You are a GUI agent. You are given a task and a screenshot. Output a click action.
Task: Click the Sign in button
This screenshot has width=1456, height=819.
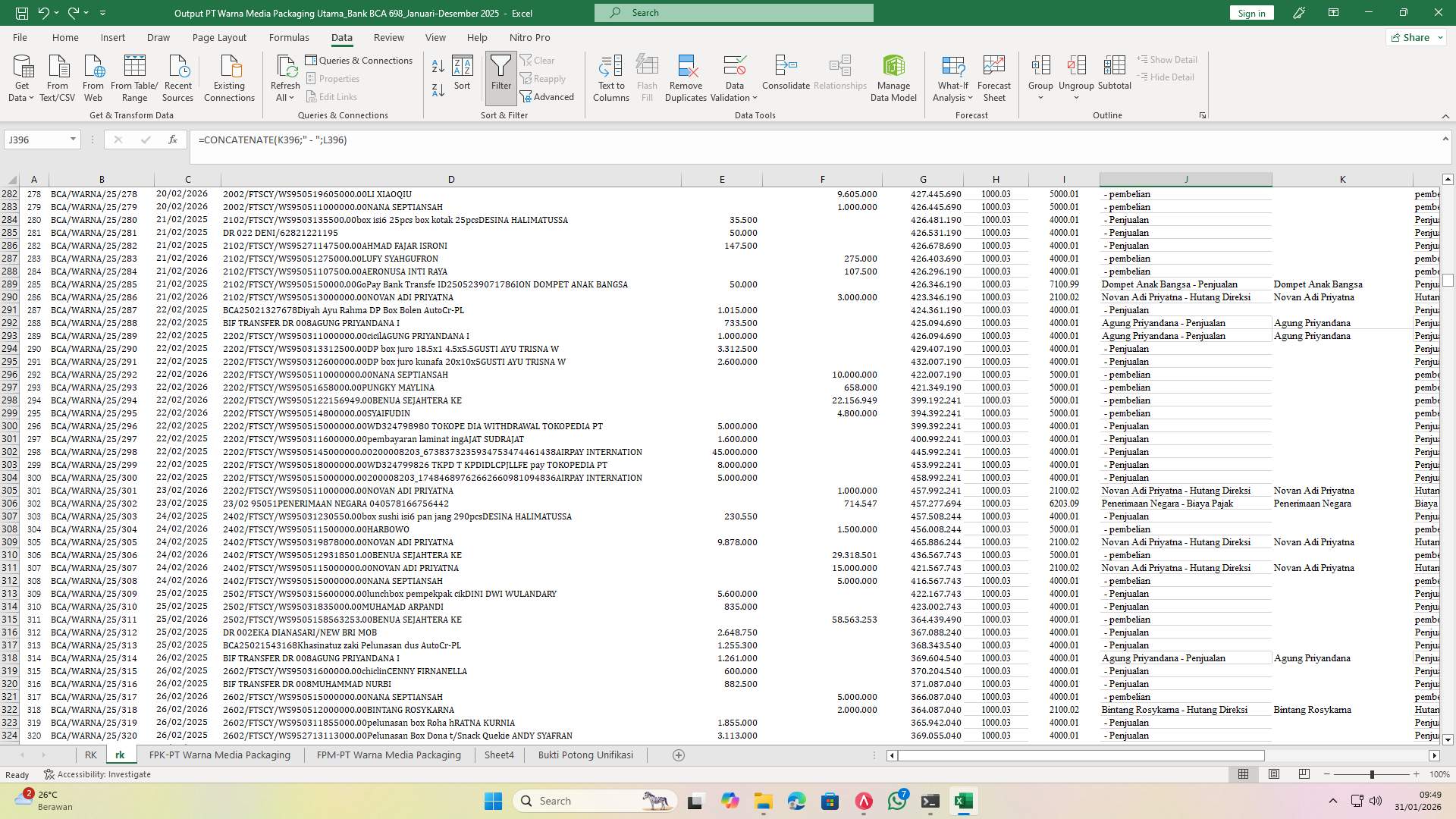pos(1250,12)
